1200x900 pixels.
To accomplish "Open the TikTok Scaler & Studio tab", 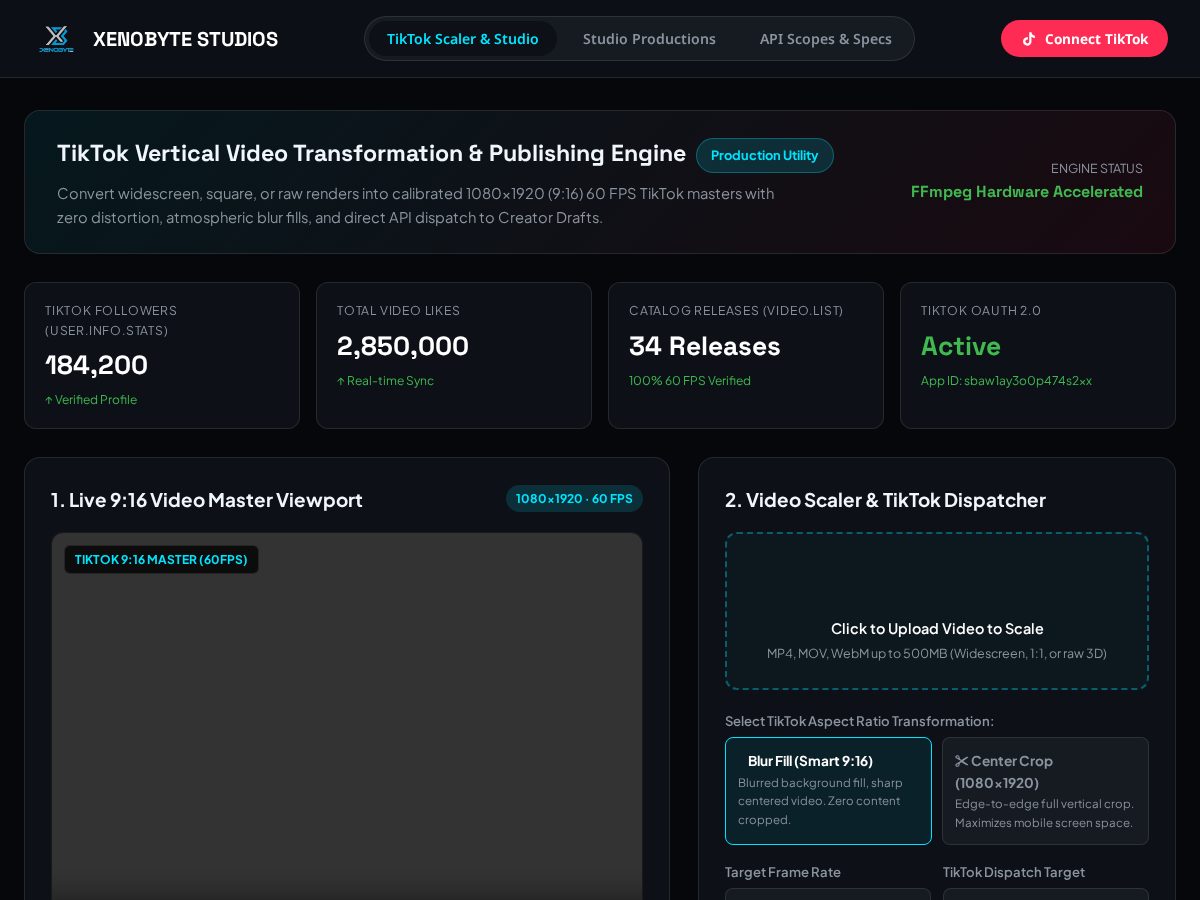I will [462, 39].
